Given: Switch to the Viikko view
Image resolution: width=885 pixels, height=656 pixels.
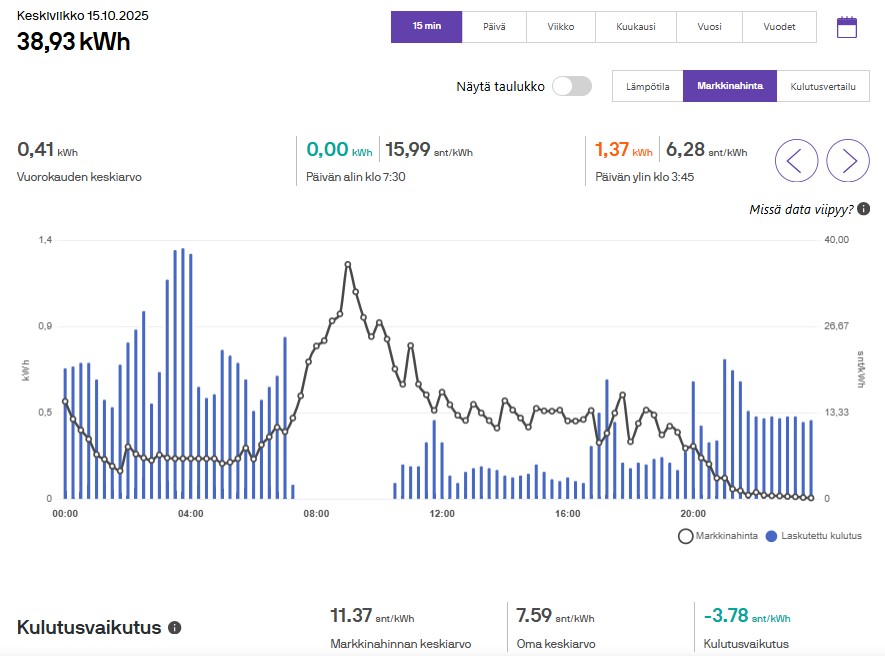Looking at the screenshot, I should (561, 27).
